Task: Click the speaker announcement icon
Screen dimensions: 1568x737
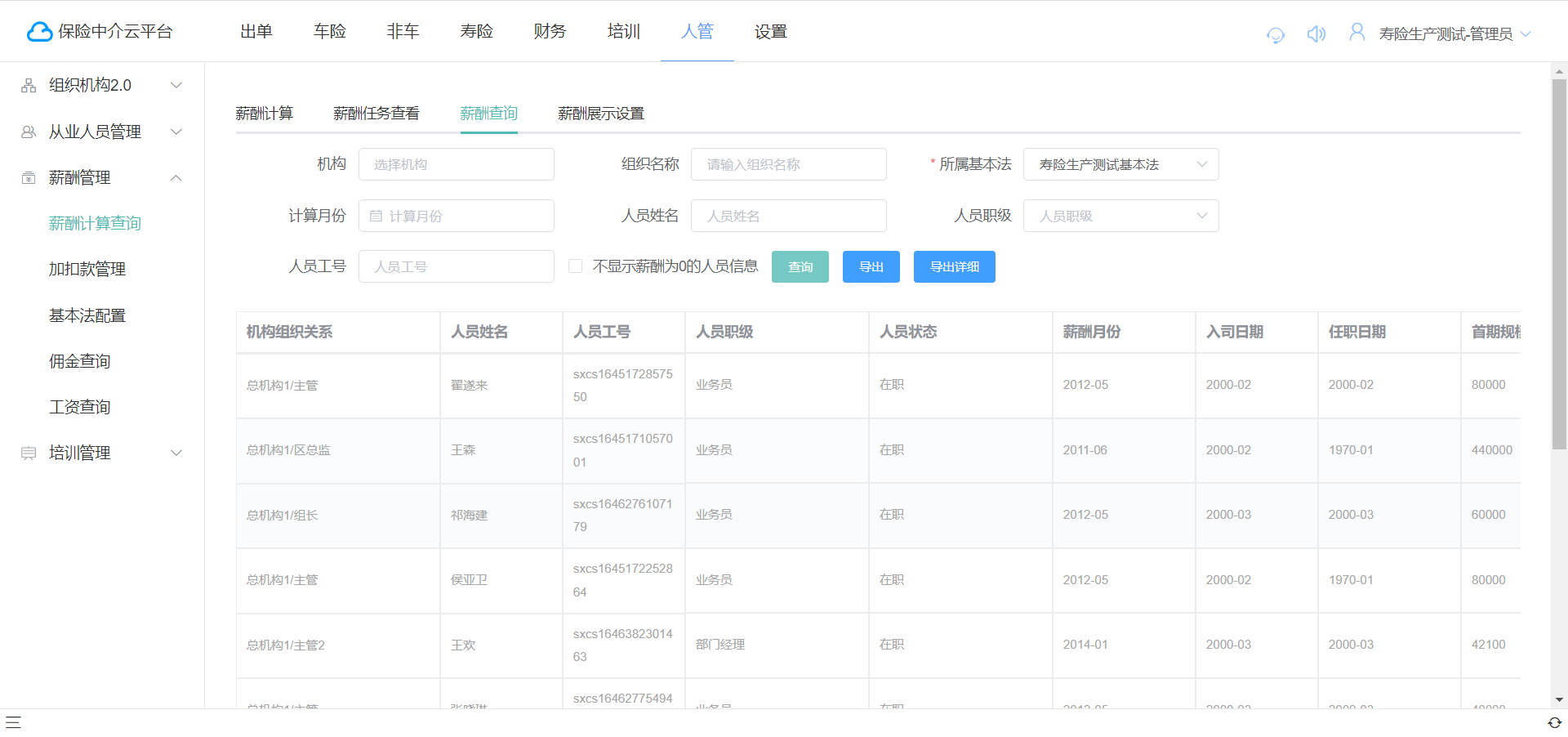Action: click(1316, 33)
